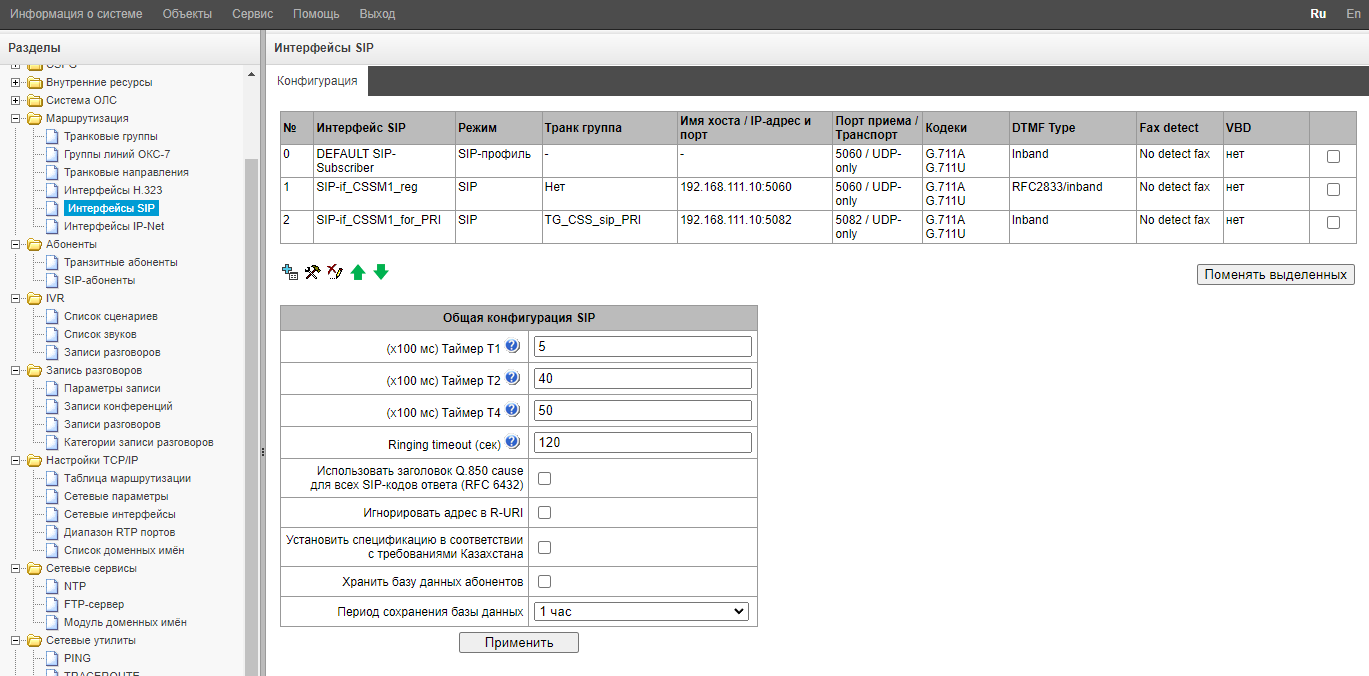Click the folder icon beside Система ОЛС

click(x=35, y=100)
